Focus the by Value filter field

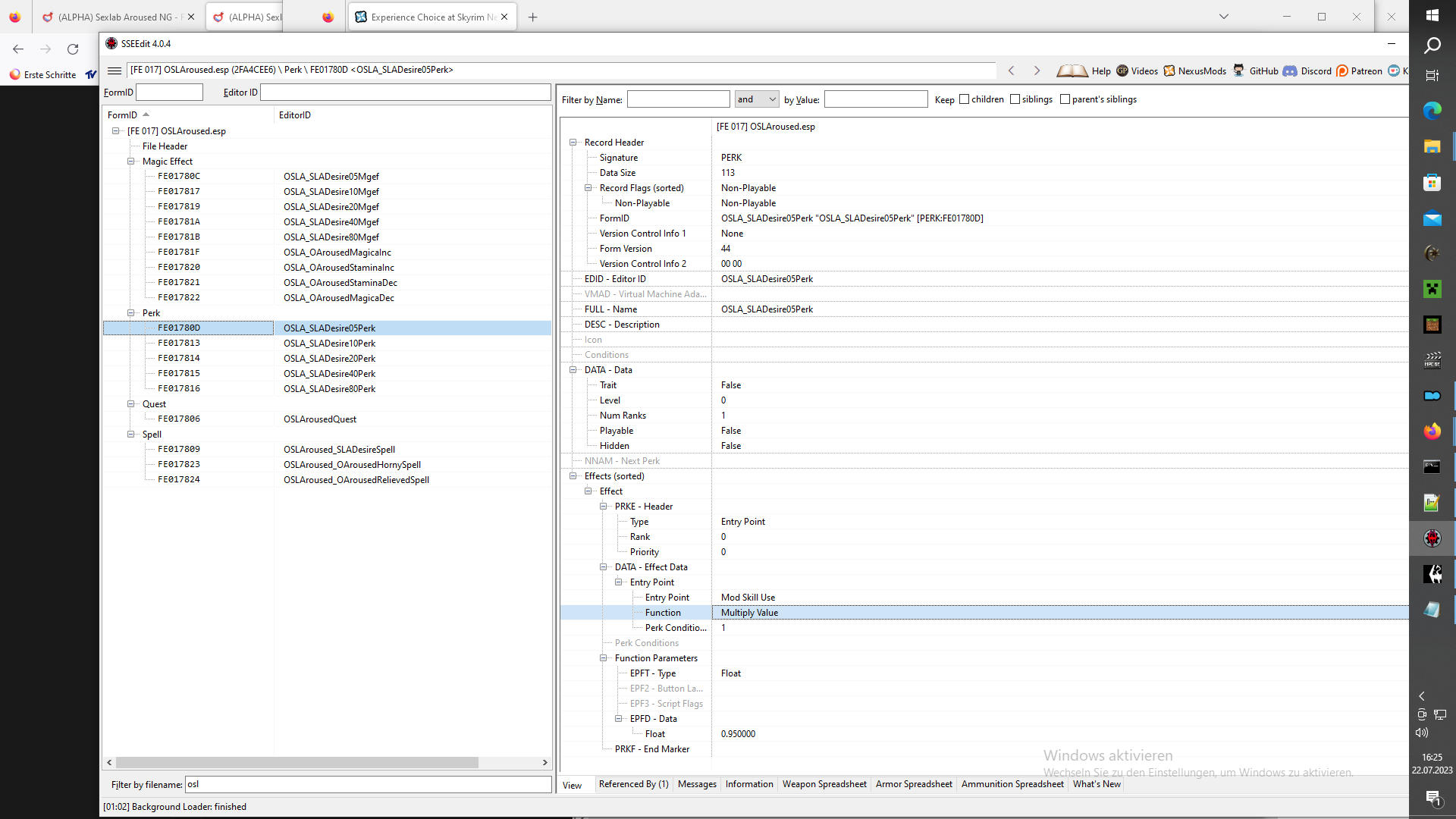pos(876,99)
